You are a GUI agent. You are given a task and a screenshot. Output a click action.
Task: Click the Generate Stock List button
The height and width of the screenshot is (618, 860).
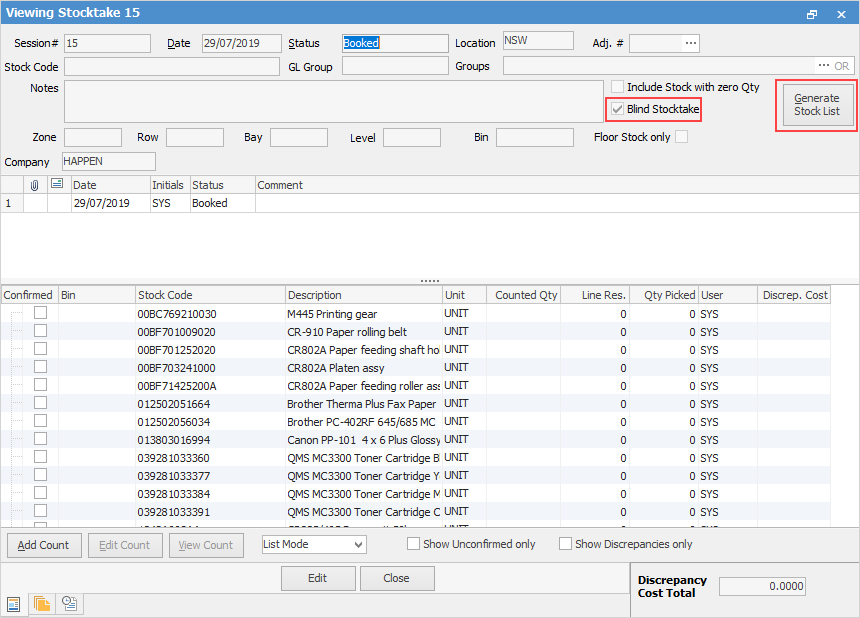pyautogui.click(x=817, y=105)
